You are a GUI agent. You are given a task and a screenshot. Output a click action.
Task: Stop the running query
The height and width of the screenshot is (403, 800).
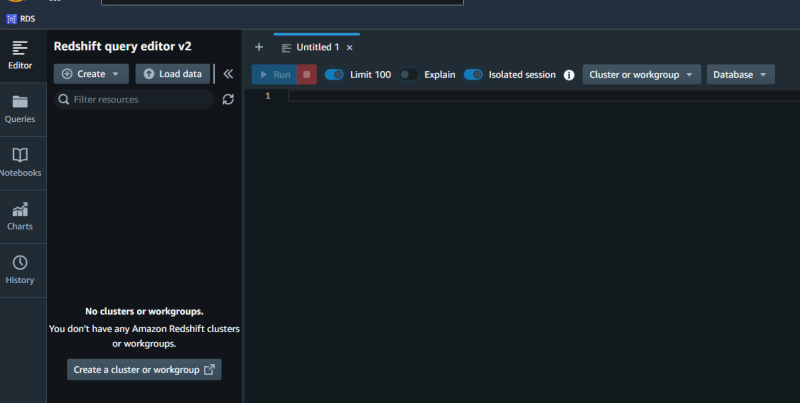click(307, 74)
